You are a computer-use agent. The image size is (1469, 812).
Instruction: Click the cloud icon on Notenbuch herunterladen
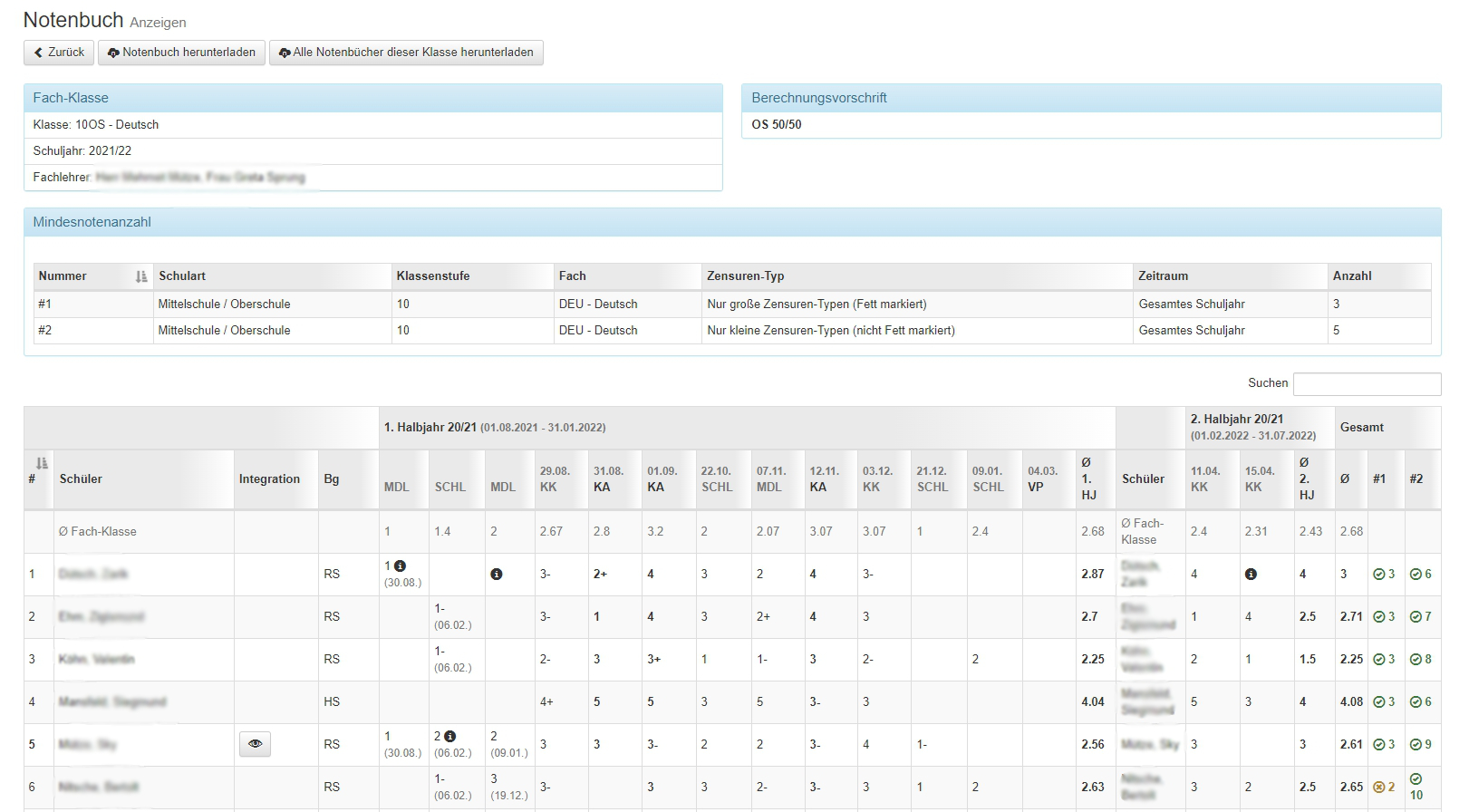coord(113,53)
